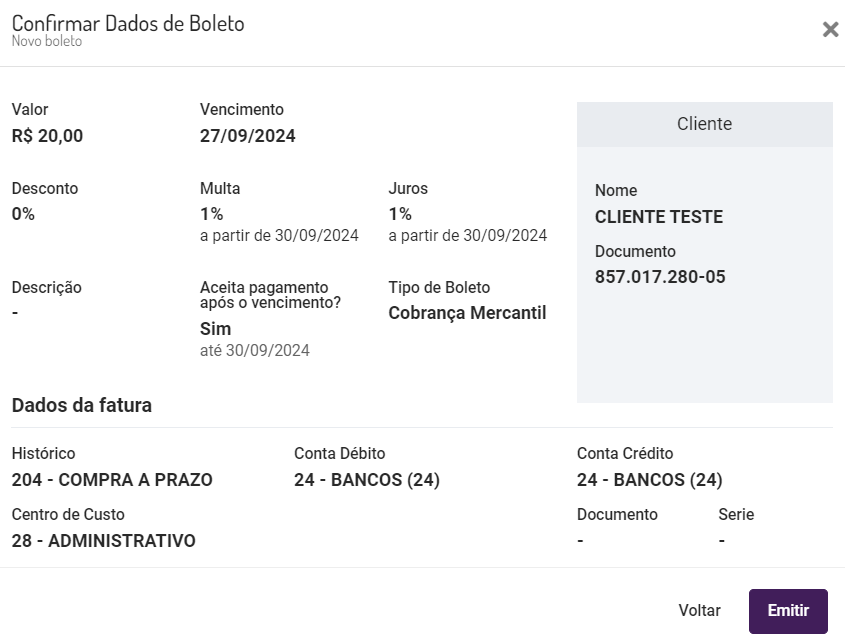
Task: Go back with the Voltar button
Action: (x=699, y=611)
